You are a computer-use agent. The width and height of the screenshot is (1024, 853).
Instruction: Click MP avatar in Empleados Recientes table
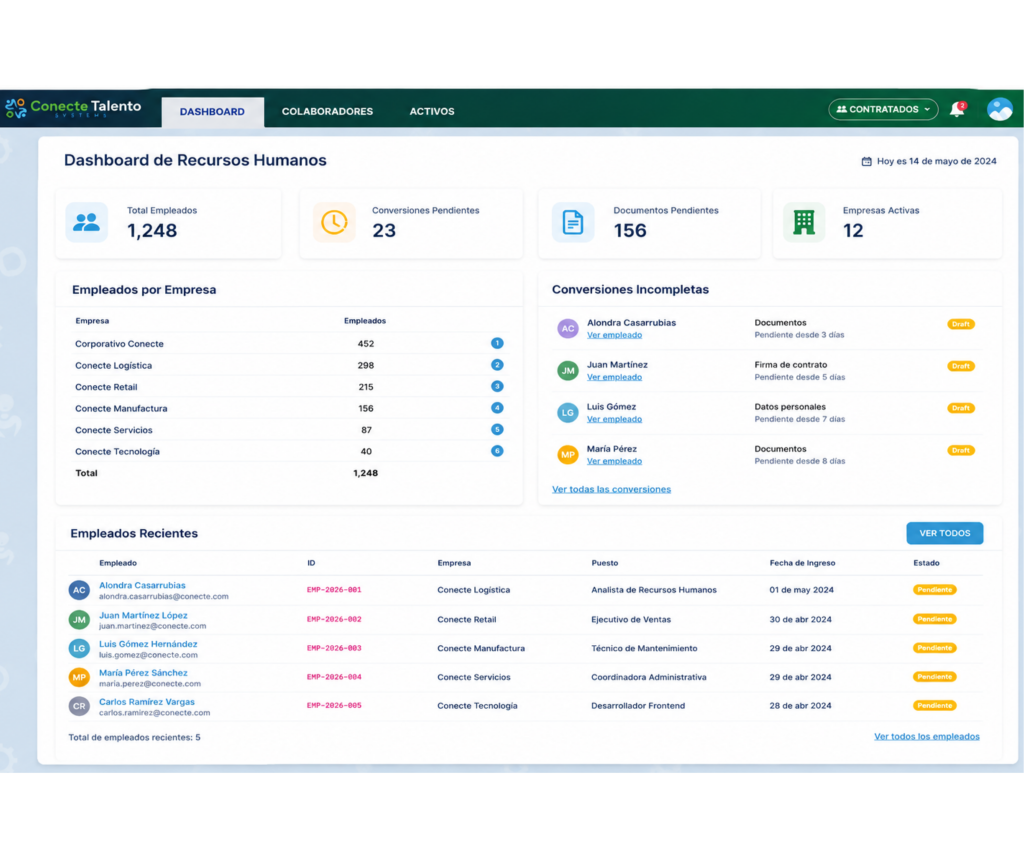pos(79,677)
